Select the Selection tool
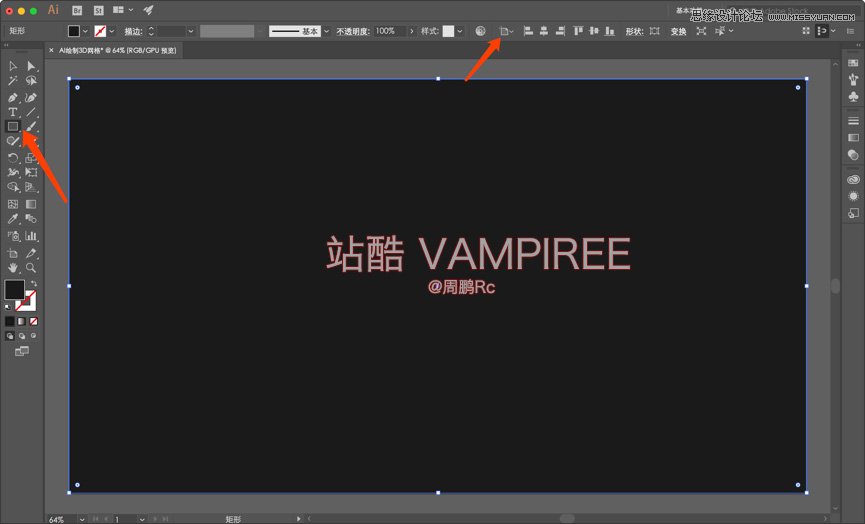This screenshot has width=865, height=524. [13, 66]
